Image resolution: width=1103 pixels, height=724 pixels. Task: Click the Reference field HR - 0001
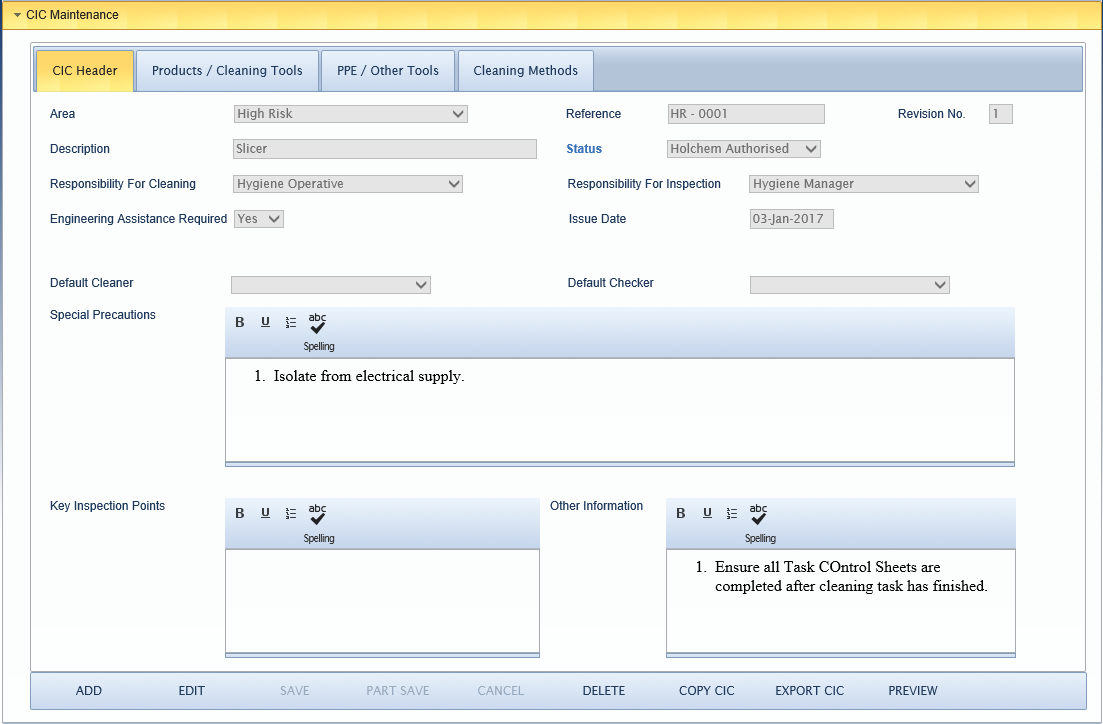[x=746, y=114]
